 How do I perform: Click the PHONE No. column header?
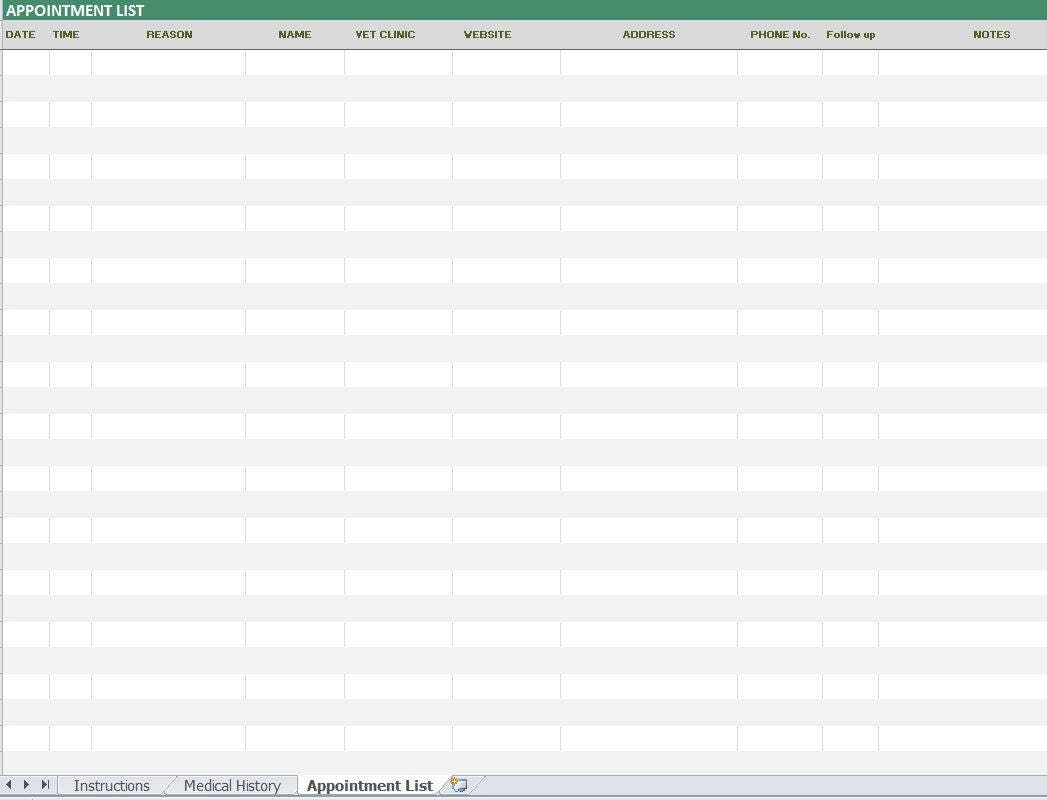point(780,35)
